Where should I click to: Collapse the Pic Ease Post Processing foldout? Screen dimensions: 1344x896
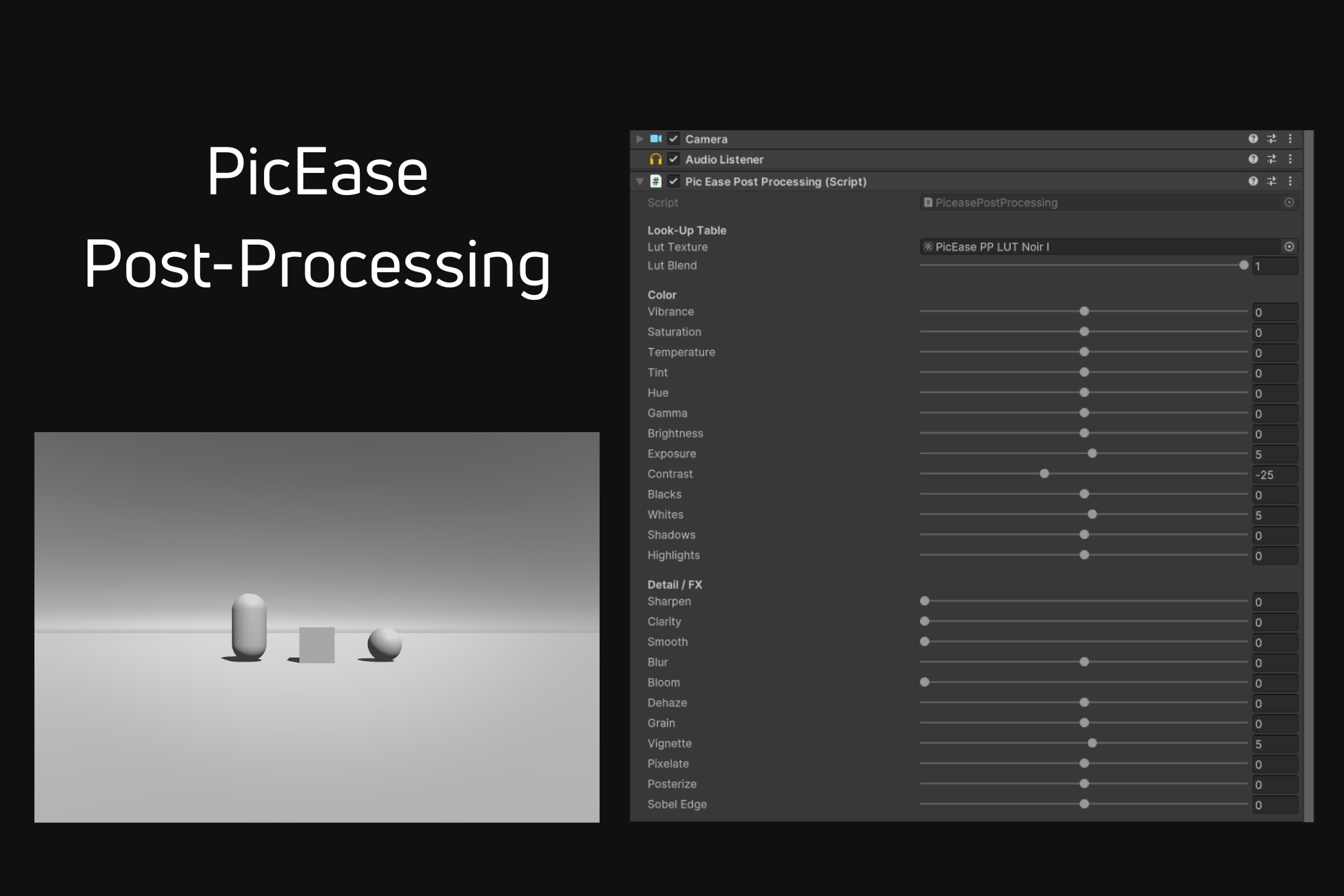(x=640, y=181)
